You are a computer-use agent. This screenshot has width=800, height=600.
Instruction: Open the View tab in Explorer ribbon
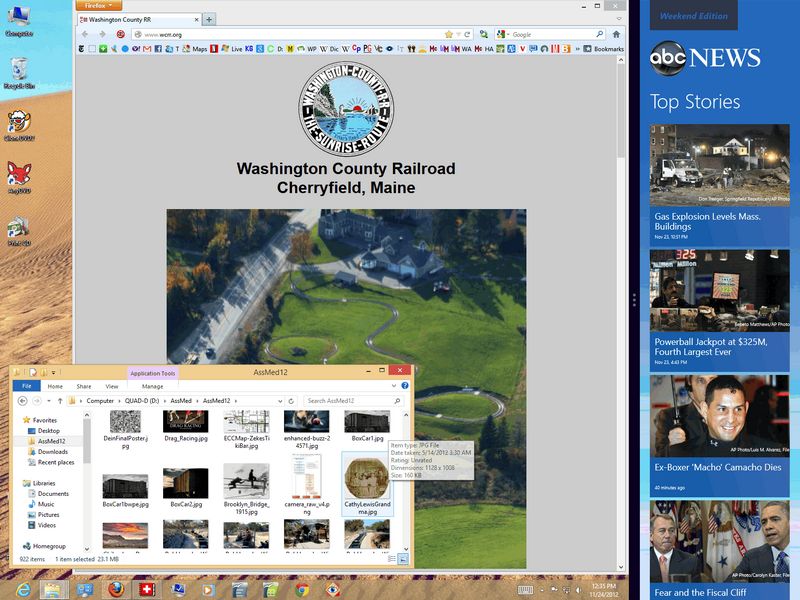112,386
